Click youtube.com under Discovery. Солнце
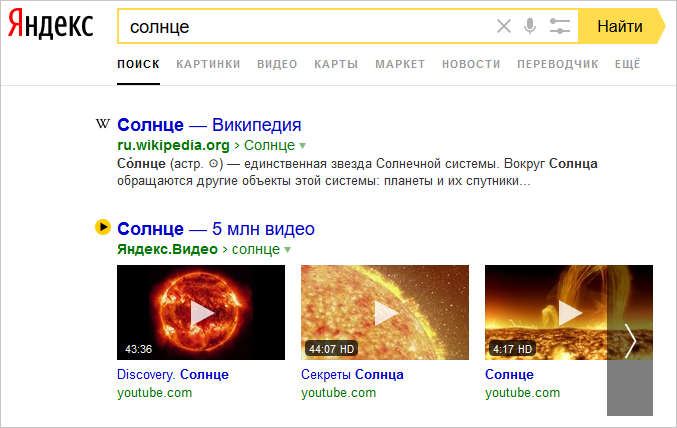 pos(154,393)
